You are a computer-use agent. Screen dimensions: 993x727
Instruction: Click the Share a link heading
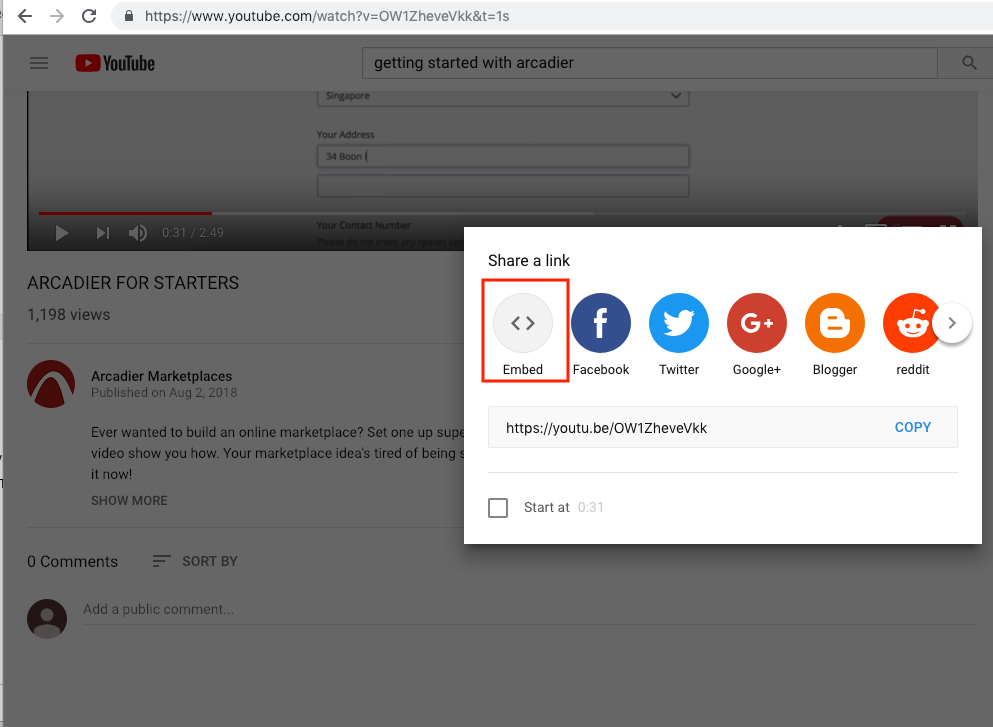(x=529, y=261)
